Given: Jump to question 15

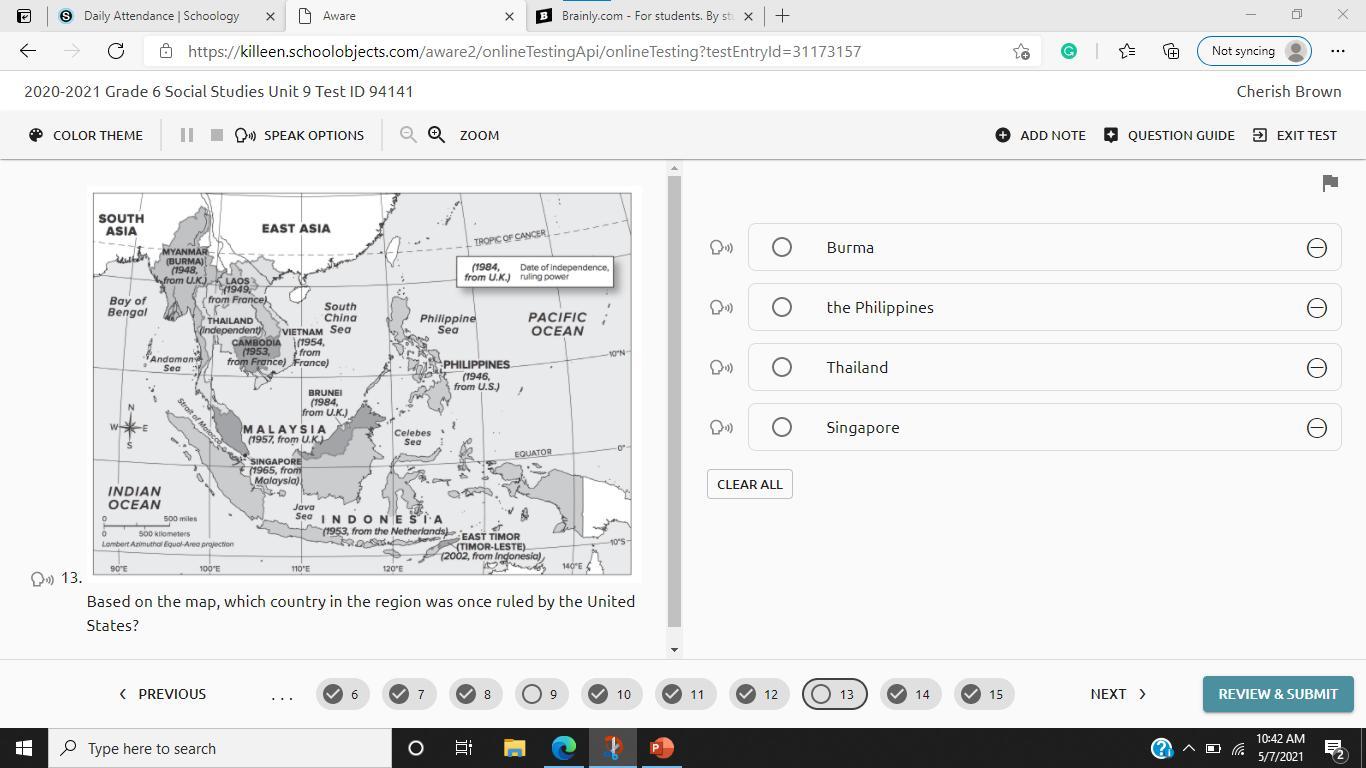Looking at the screenshot, I should 984,694.
